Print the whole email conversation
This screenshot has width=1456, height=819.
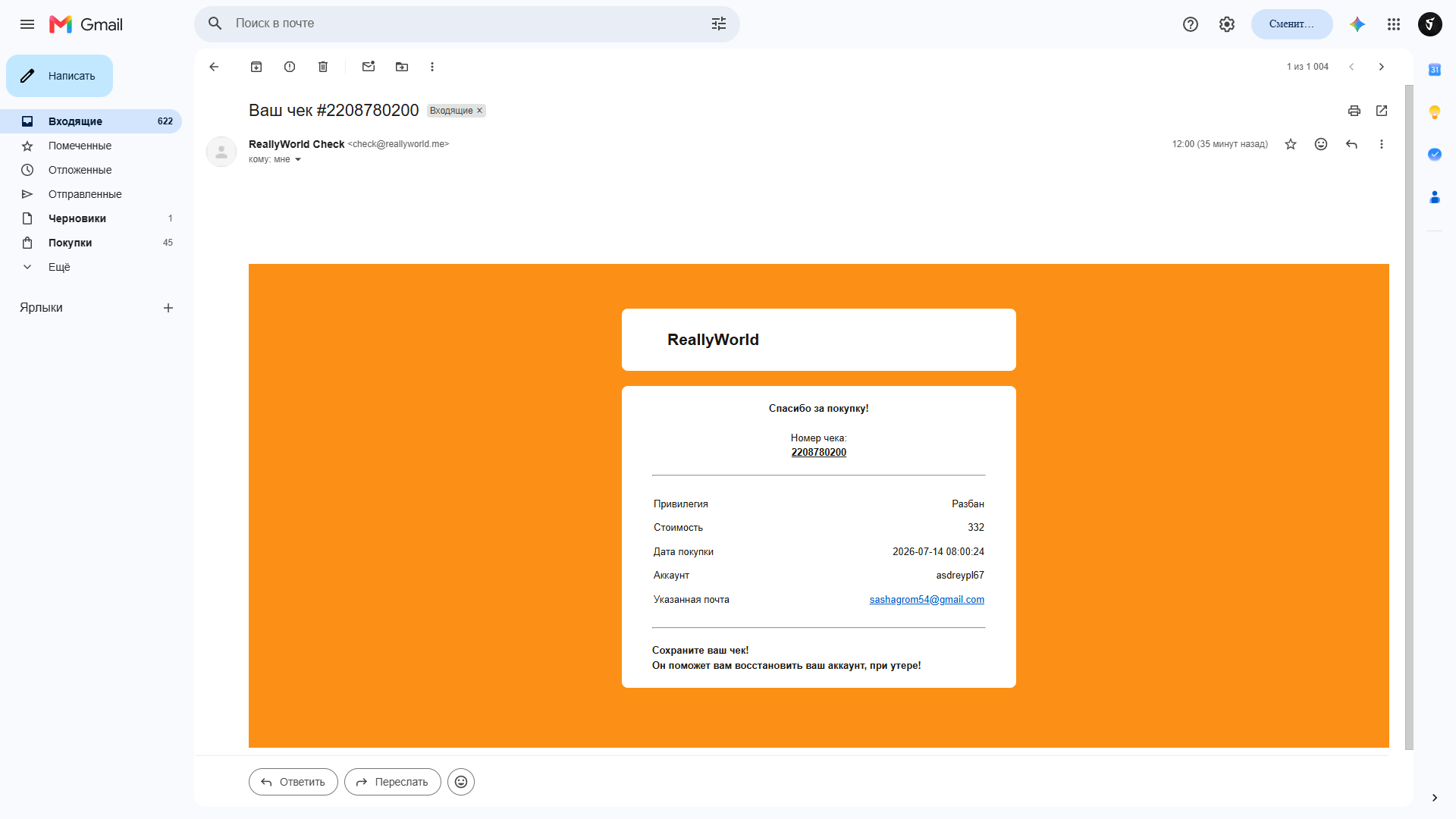pos(1354,111)
